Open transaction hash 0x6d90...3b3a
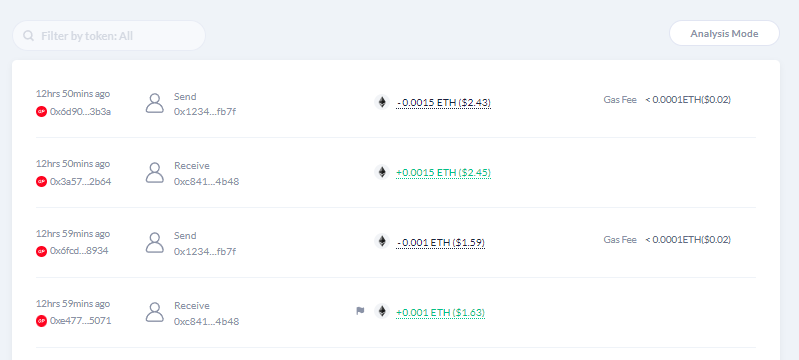This screenshot has height=360, width=799. click(81, 112)
